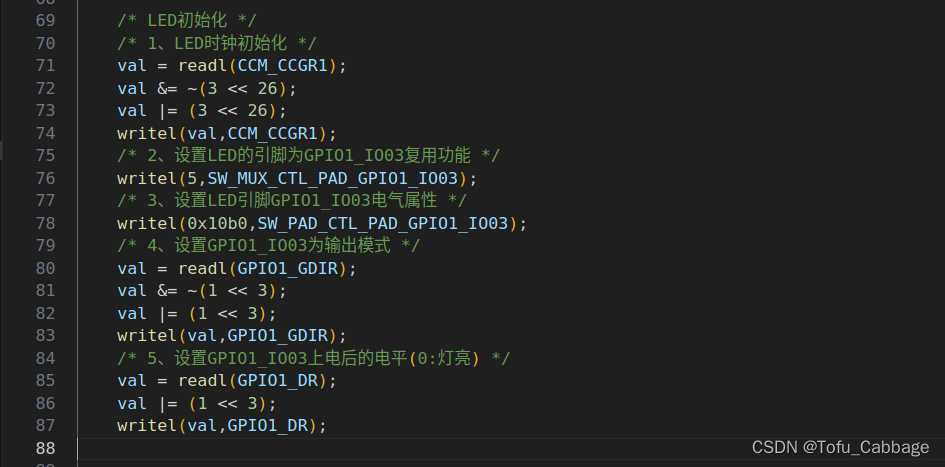Click line number 78 in the gutter

[45, 224]
